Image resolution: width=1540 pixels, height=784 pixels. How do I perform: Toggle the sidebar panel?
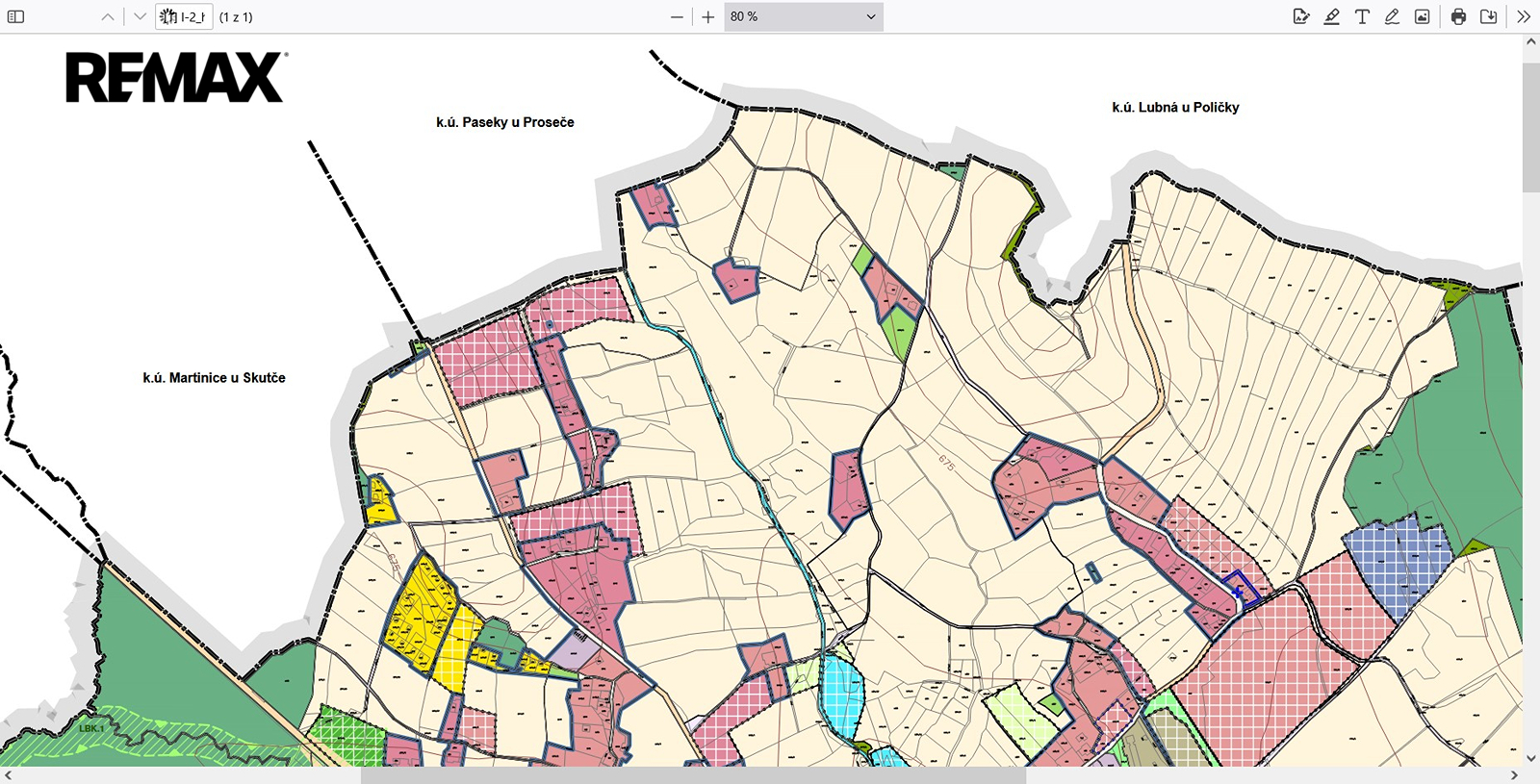pos(16,16)
